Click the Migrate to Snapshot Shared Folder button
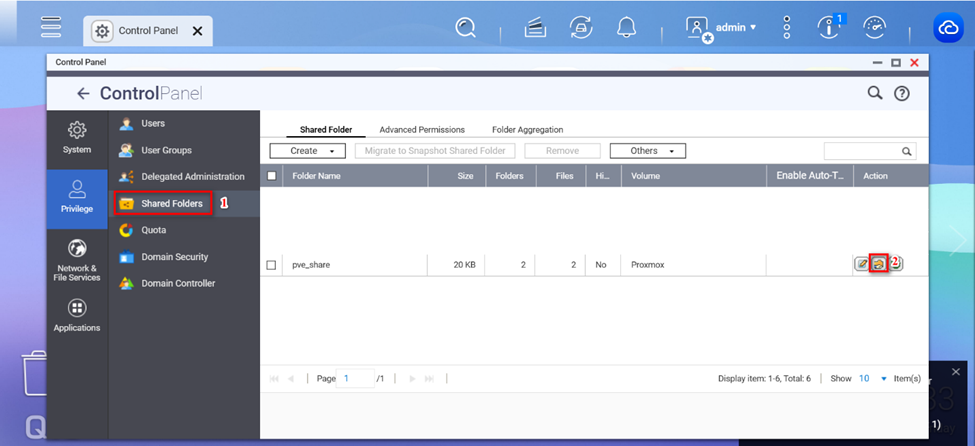975x446 pixels. click(435, 151)
